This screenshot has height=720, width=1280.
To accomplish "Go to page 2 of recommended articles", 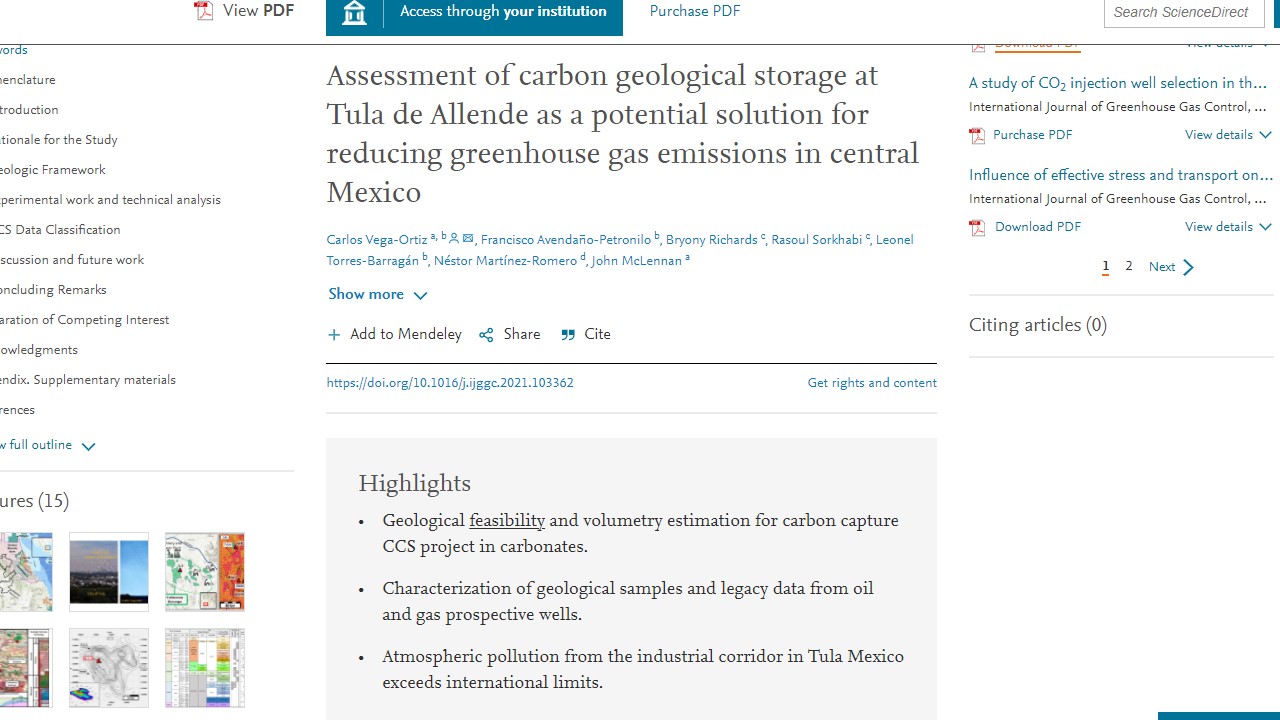I will [1129, 266].
